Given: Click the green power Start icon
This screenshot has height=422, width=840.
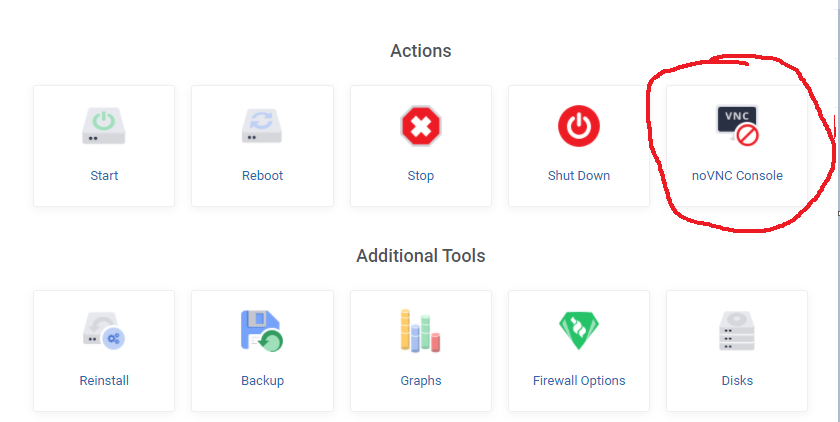Looking at the screenshot, I should (104, 126).
